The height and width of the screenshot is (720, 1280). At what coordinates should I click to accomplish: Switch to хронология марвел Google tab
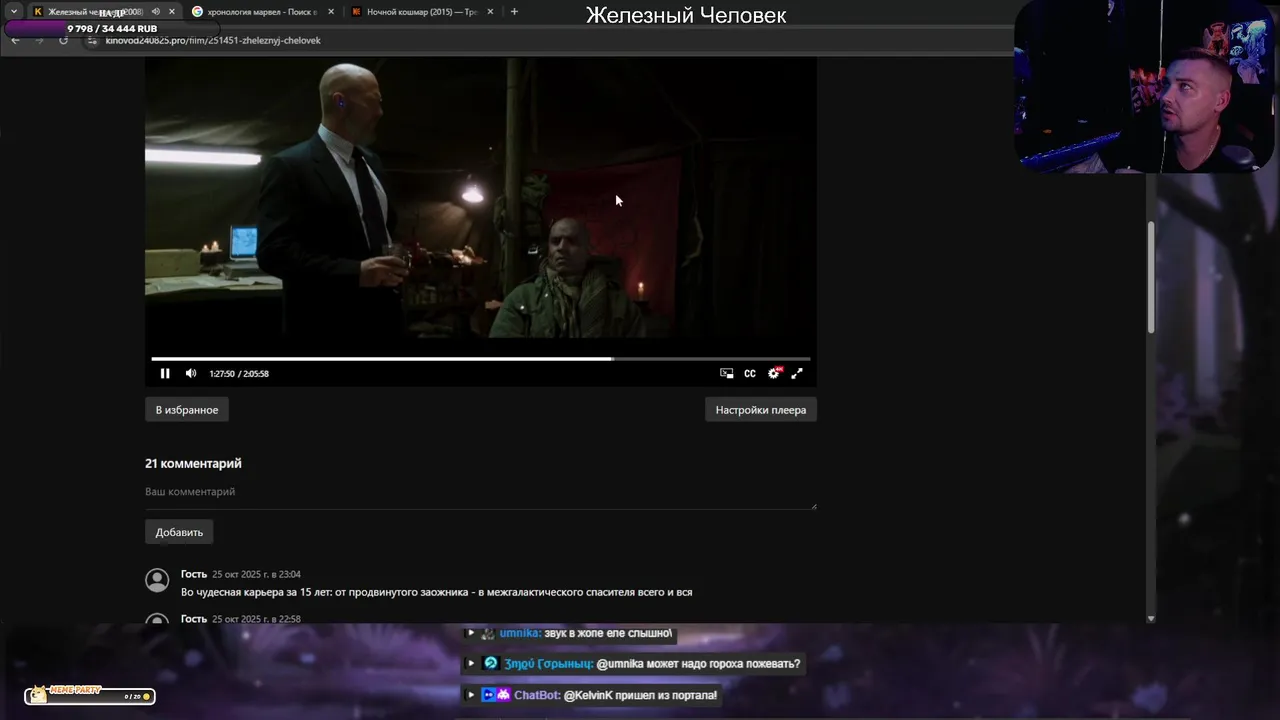(x=262, y=12)
